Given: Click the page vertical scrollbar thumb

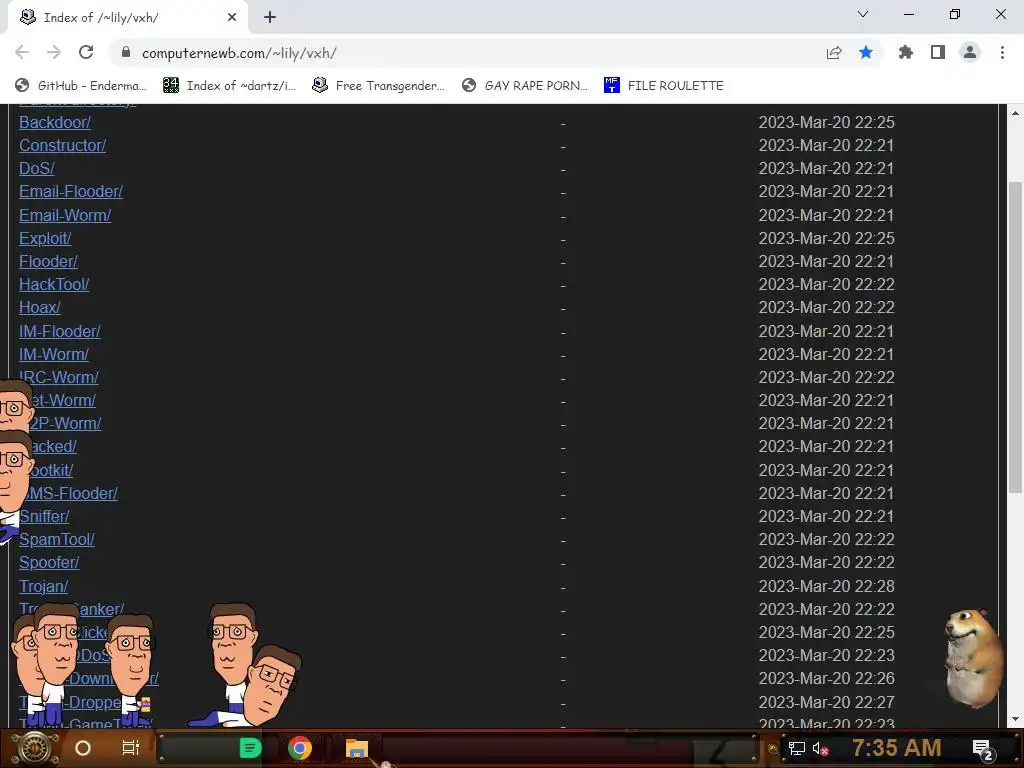Looking at the screenshot, I should pos(1015,336).
